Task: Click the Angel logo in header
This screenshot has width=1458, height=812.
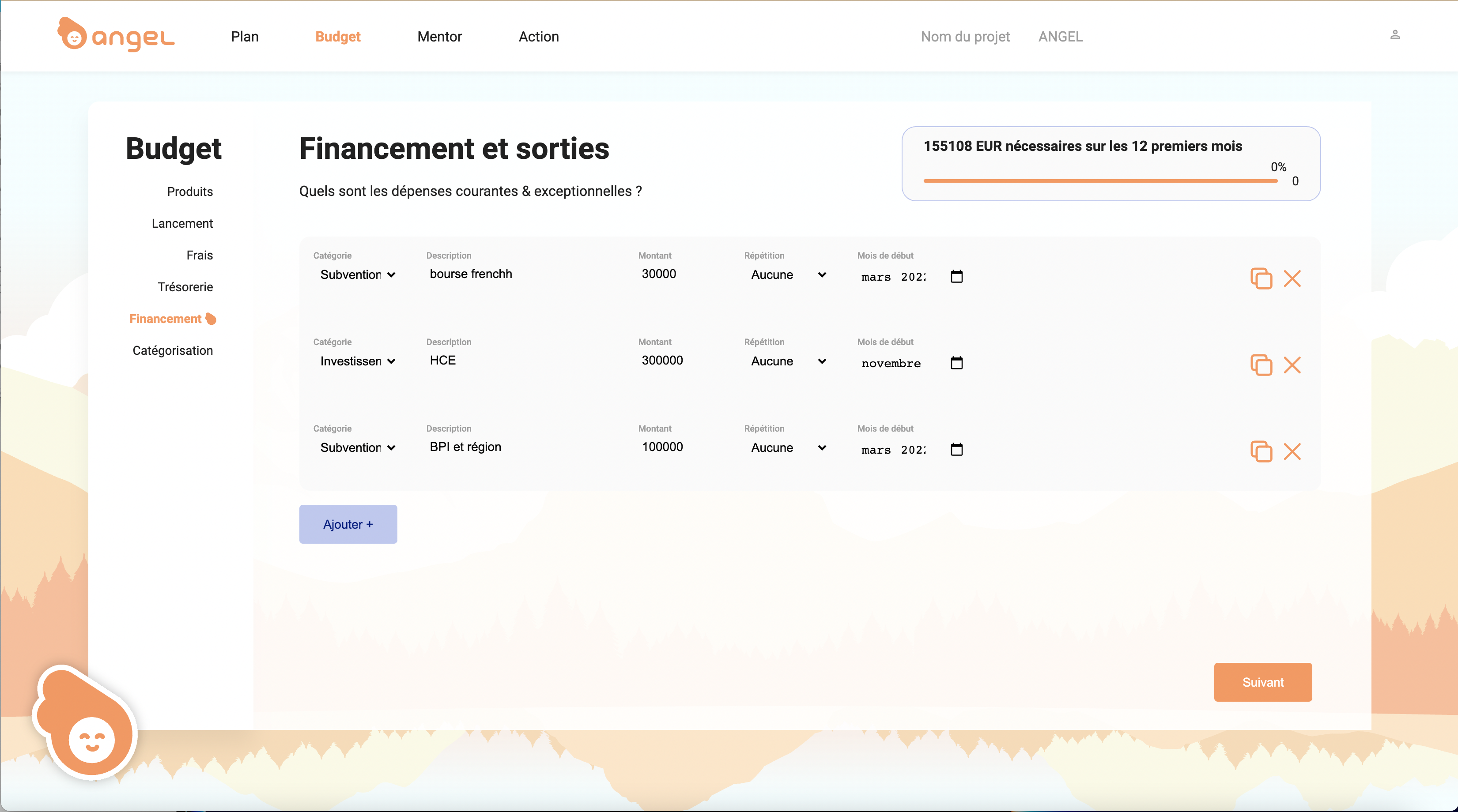Action: pos(116,34)
